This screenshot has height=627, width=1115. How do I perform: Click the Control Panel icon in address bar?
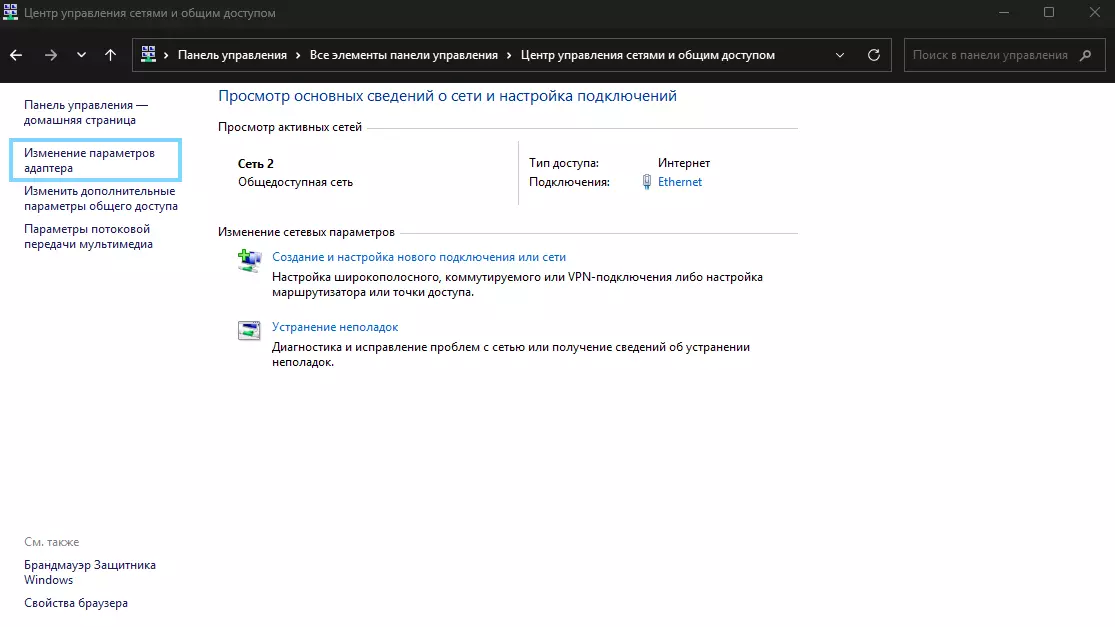[148, 55]
